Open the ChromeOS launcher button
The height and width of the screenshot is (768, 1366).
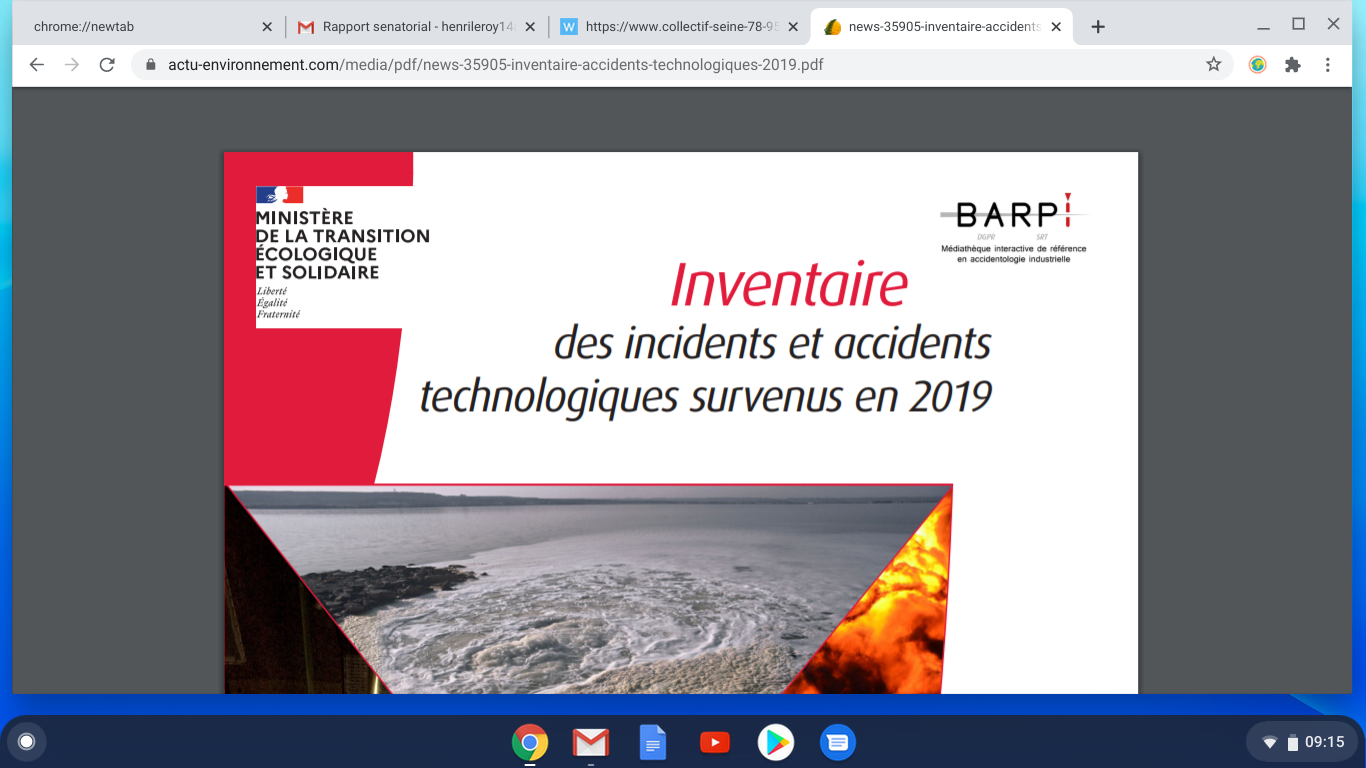tap(27, 742)
